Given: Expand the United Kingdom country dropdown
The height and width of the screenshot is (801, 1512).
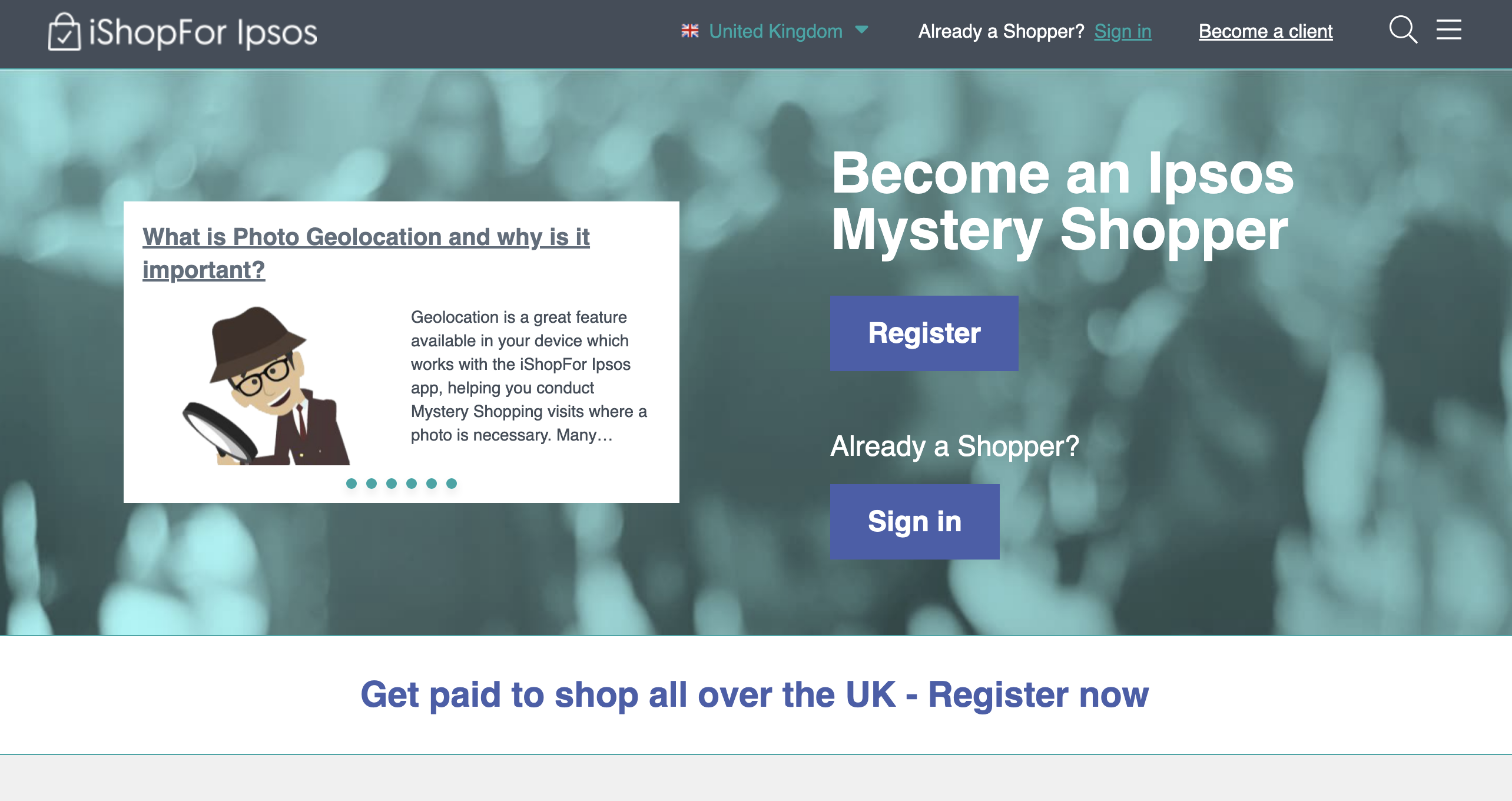Looking at the screenshot, I should coord(862,31).
